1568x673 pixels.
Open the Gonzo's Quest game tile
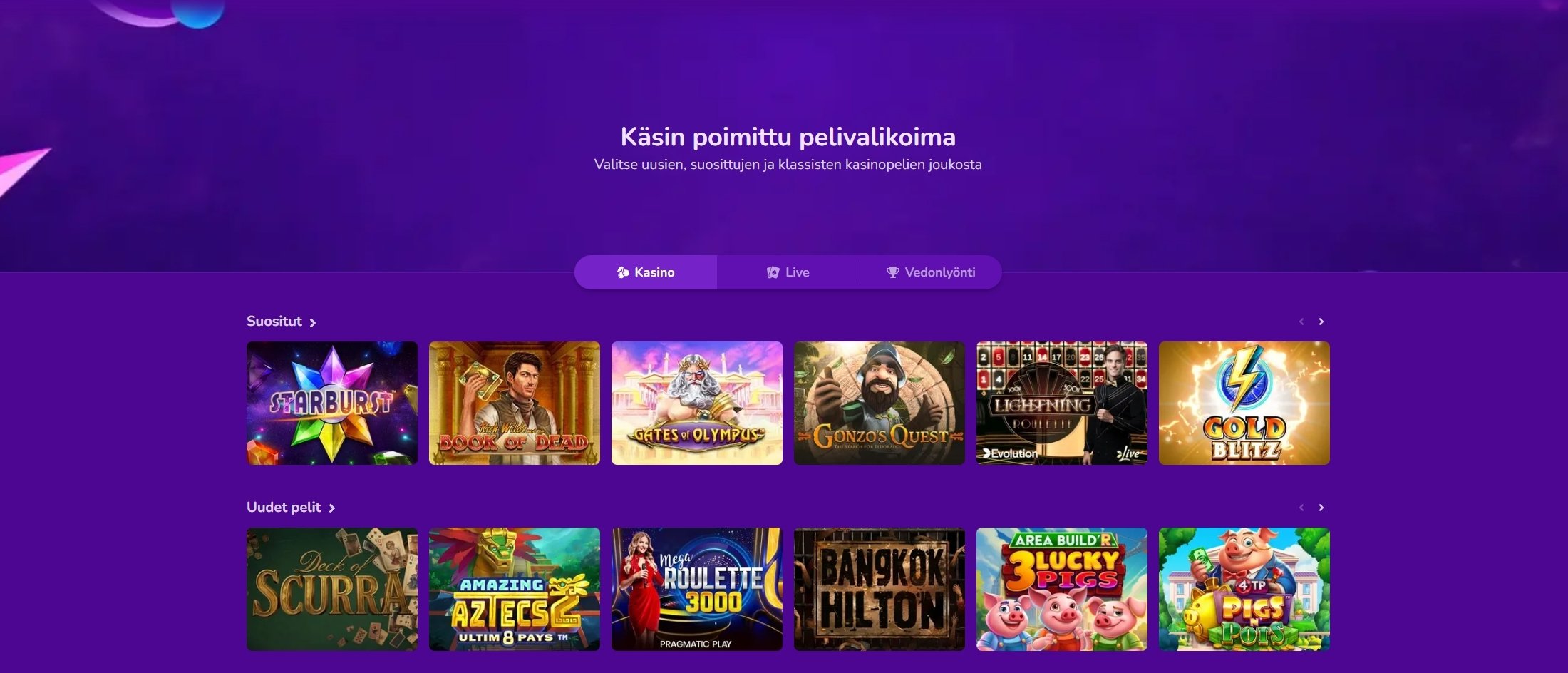(x=880, y=404)
